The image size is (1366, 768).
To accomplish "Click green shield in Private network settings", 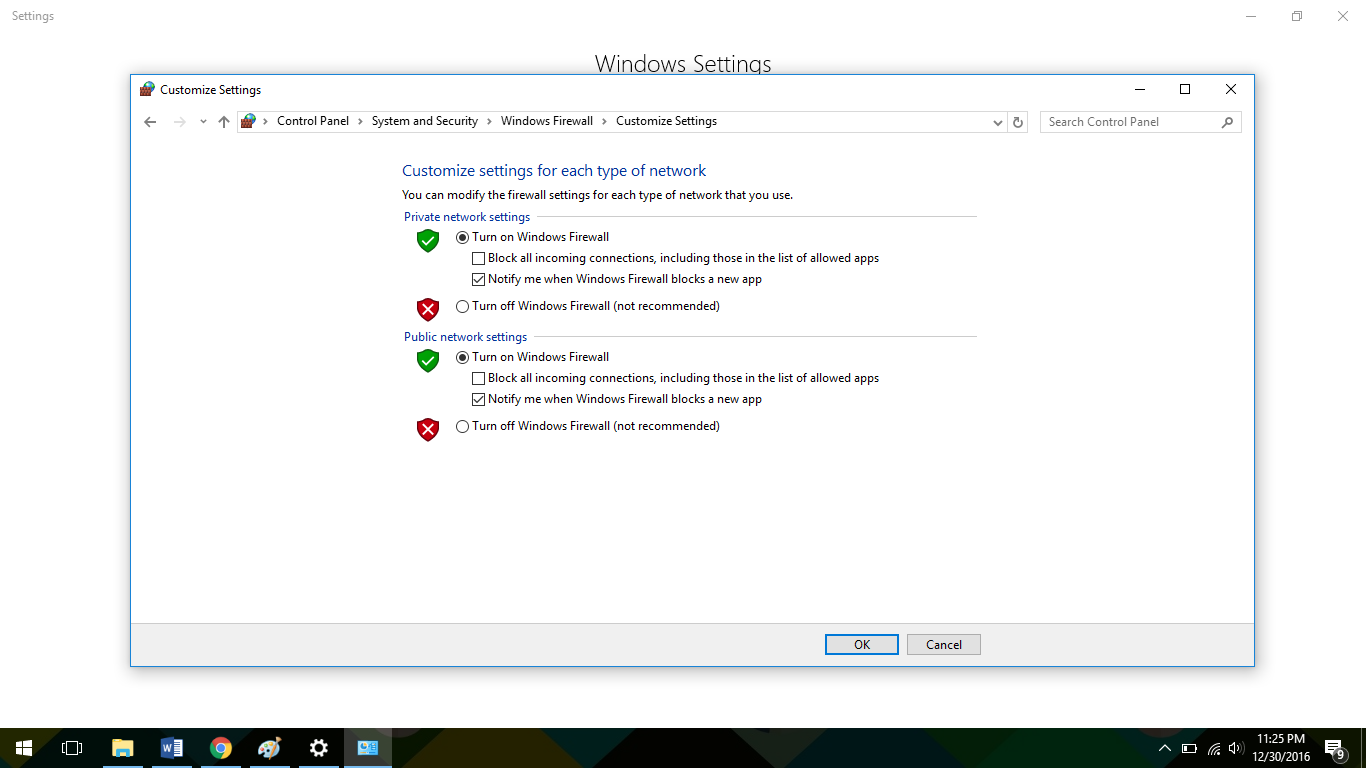I will point(428,240).
